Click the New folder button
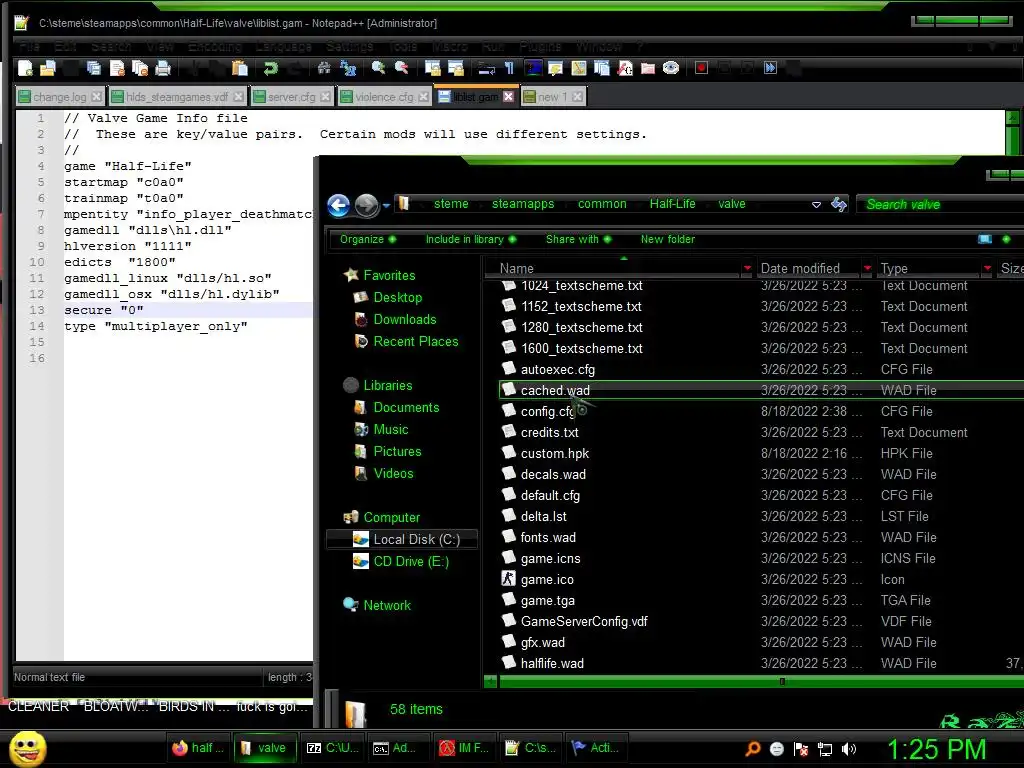1024x768 pixels. tap(667, 239)
